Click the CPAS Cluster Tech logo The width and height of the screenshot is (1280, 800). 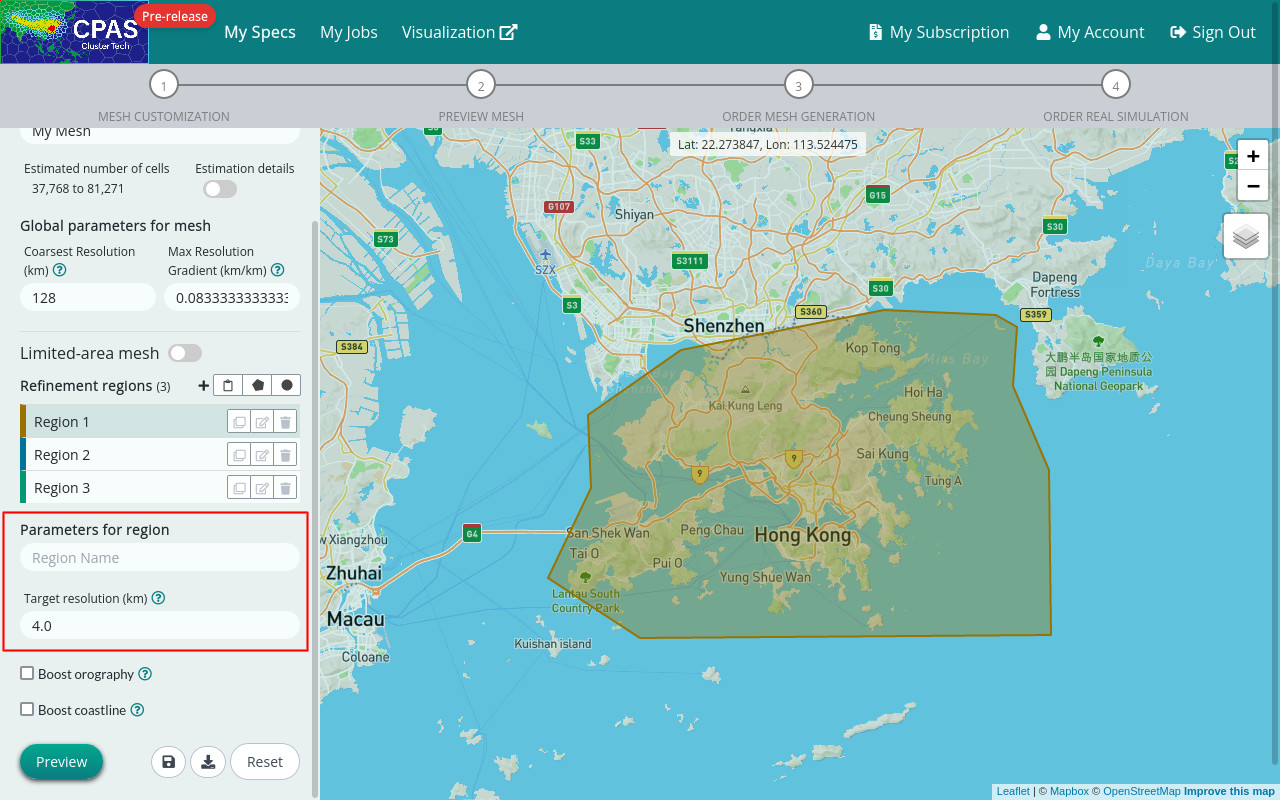[x=74, y=32]
